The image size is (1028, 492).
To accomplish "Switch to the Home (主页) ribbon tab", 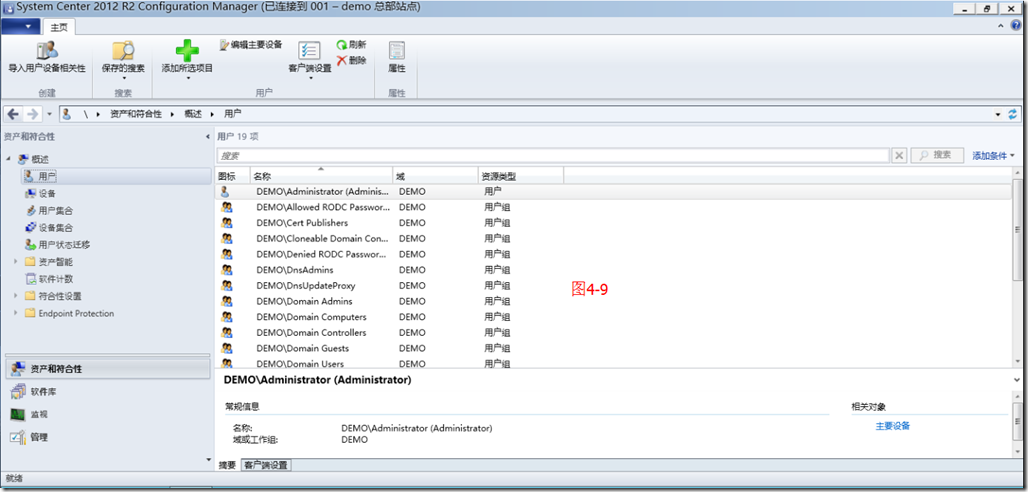I will coord(59,26).
